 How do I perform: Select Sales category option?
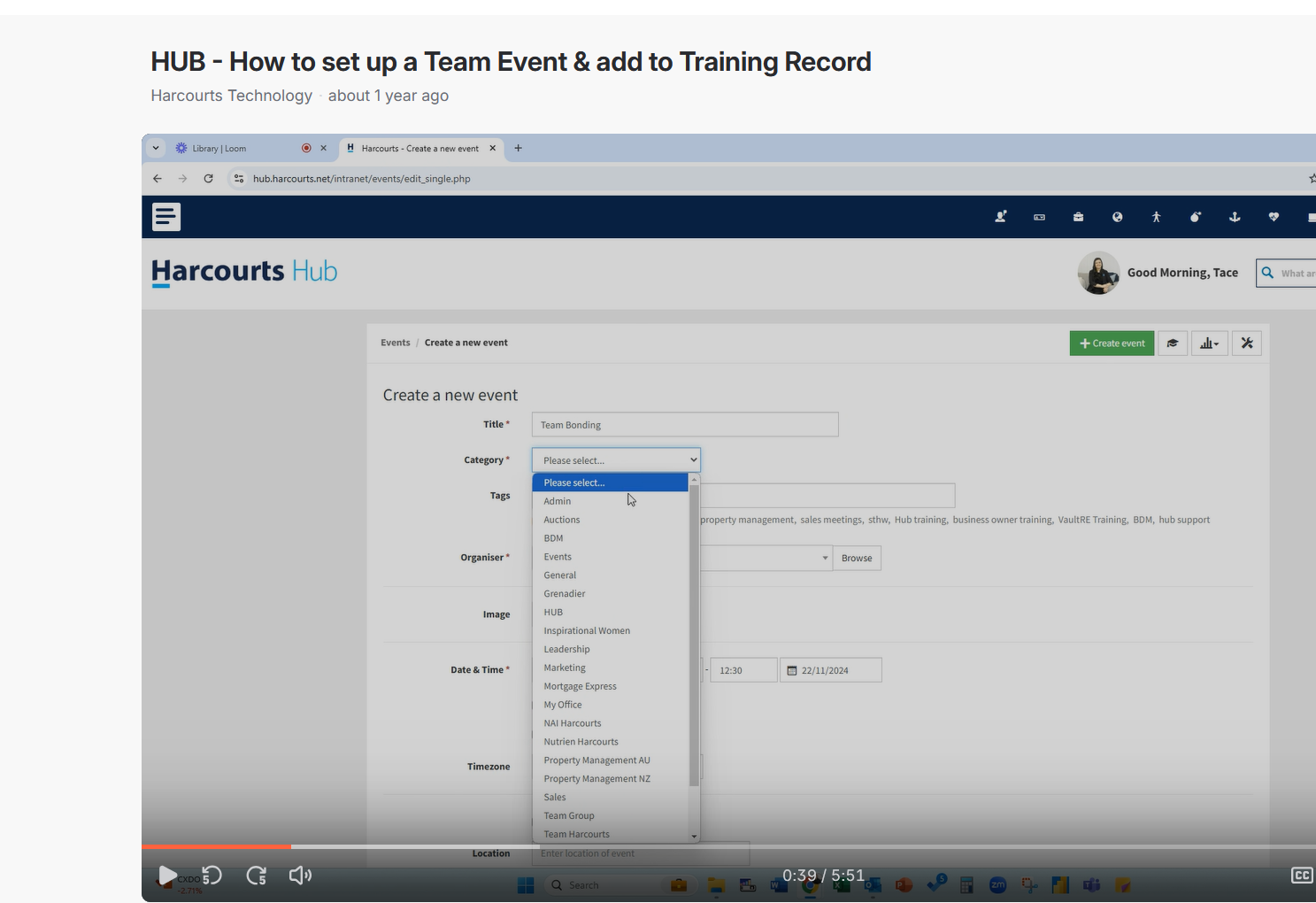click(x=610, y=799)
